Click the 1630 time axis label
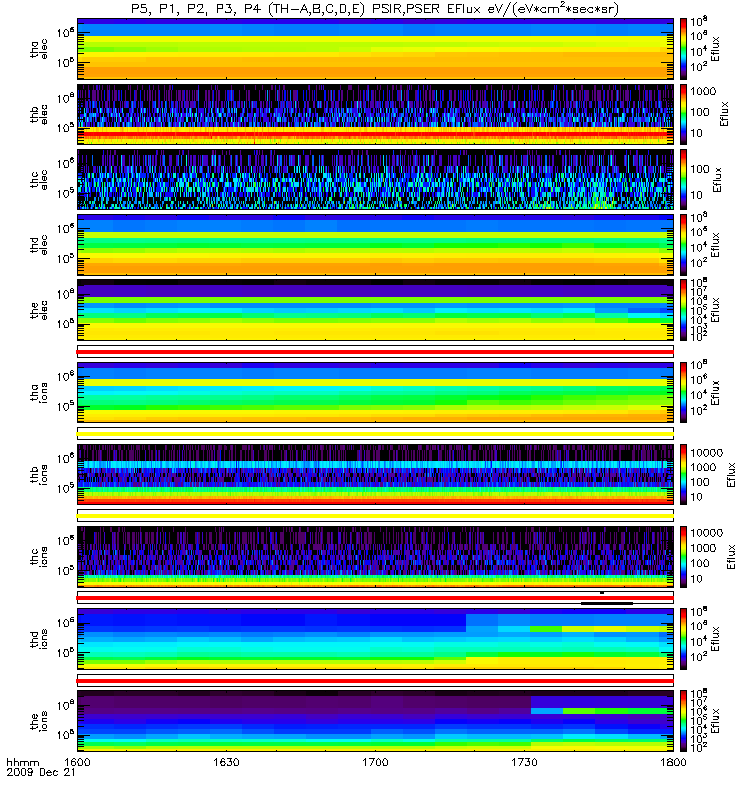The width and height of the screenshot is (750, 800). (226, 762)
